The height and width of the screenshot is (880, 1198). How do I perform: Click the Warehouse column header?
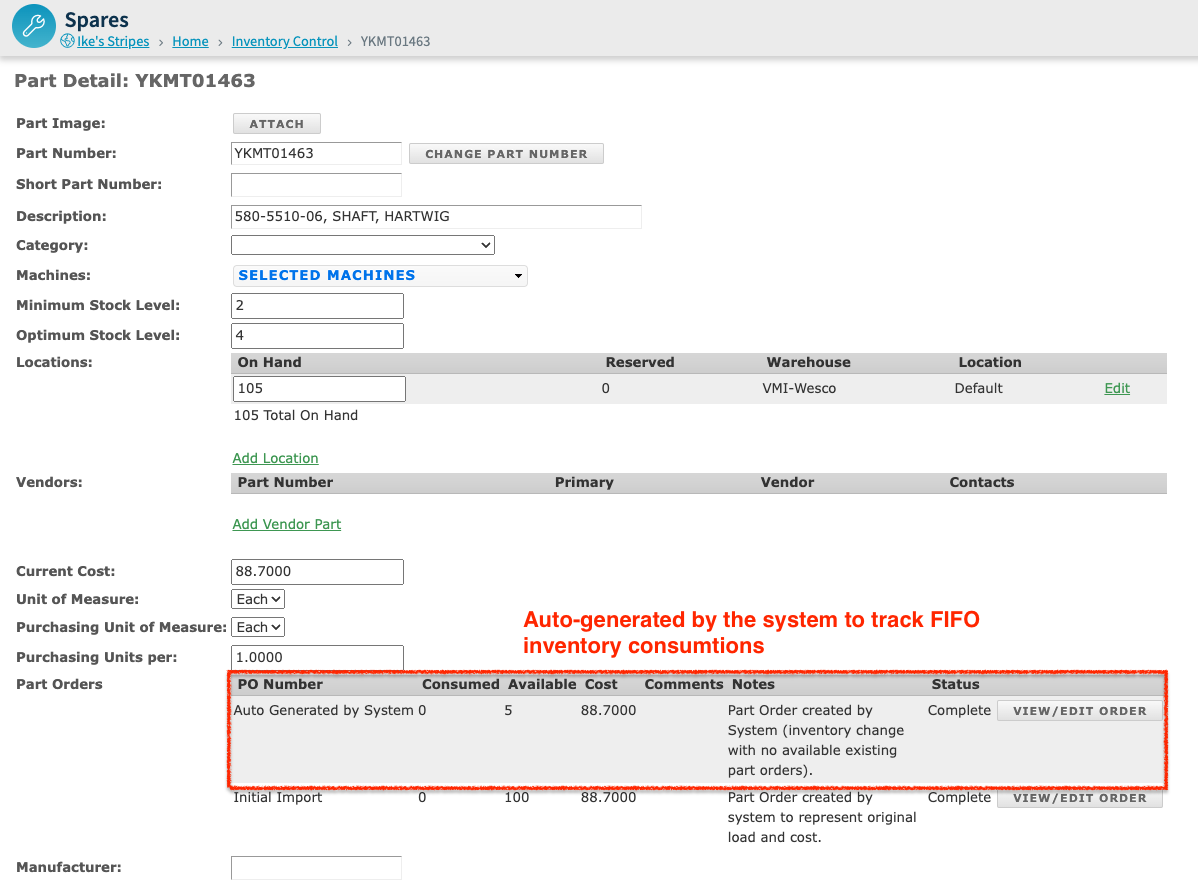[808, 363]
